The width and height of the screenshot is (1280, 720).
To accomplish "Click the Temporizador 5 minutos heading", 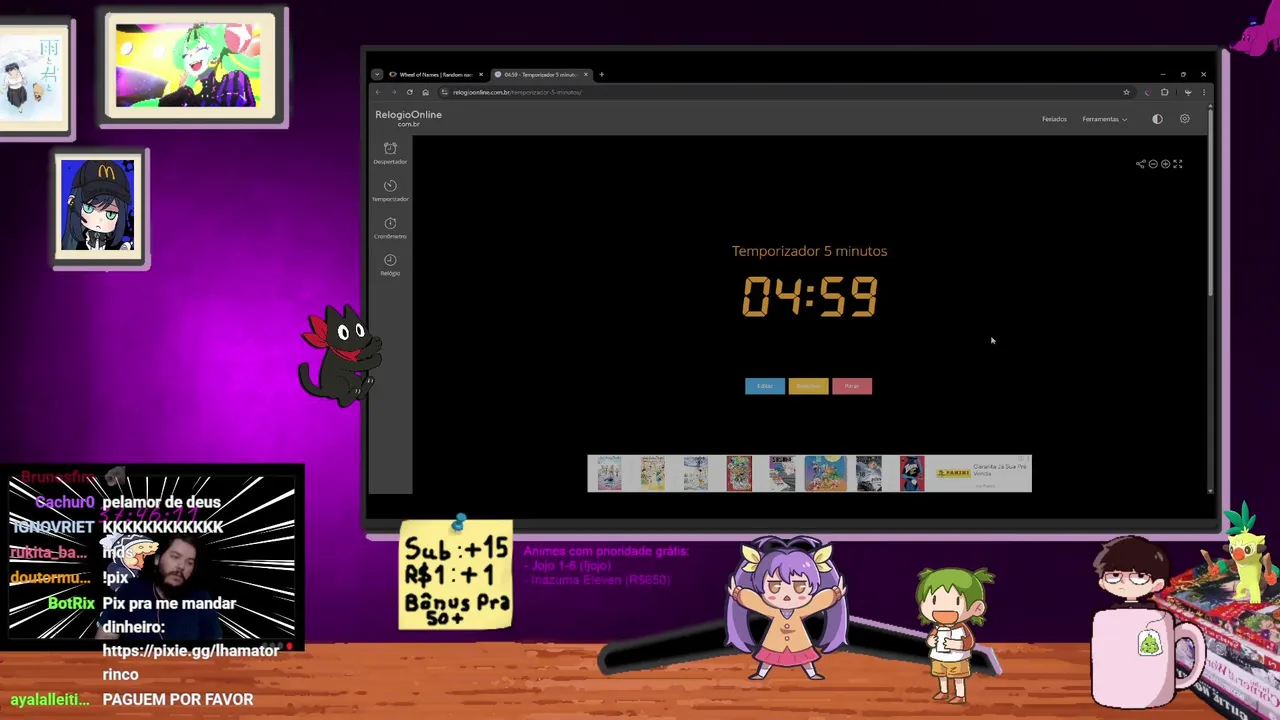I will pyautogui.click(x=809, y=251).
